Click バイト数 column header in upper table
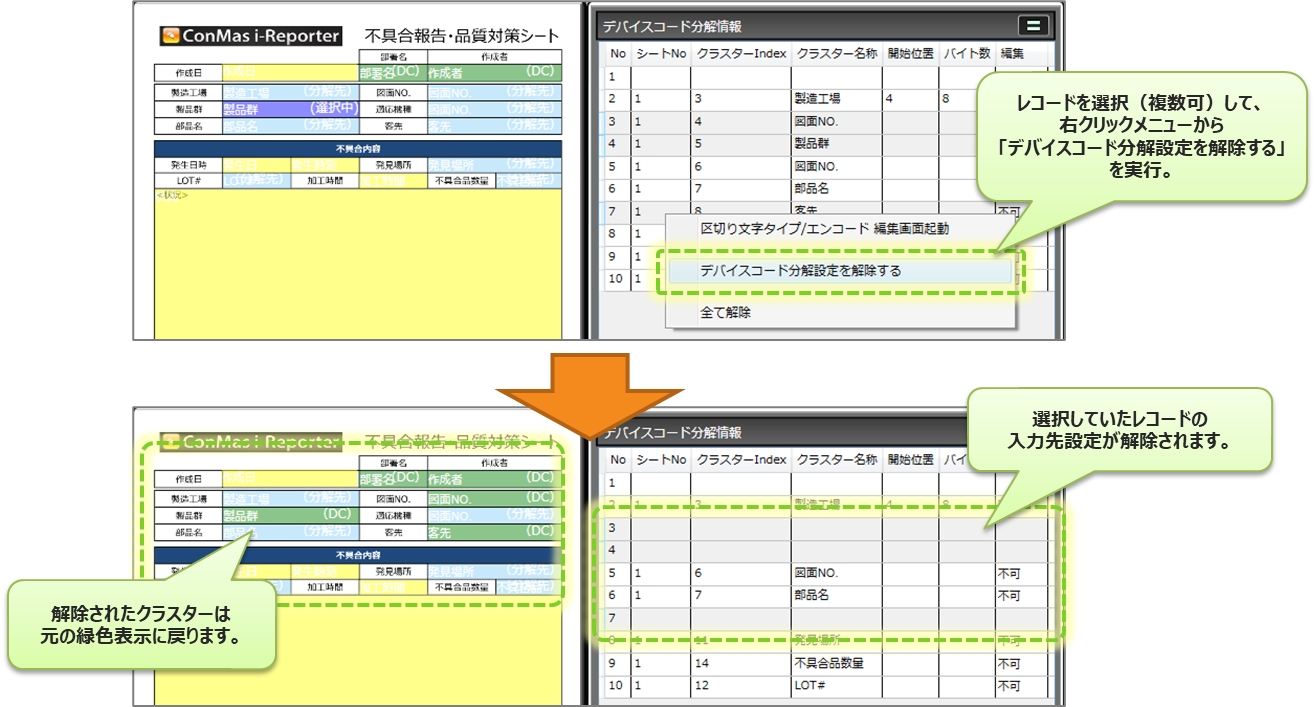 tap(967, 53)
